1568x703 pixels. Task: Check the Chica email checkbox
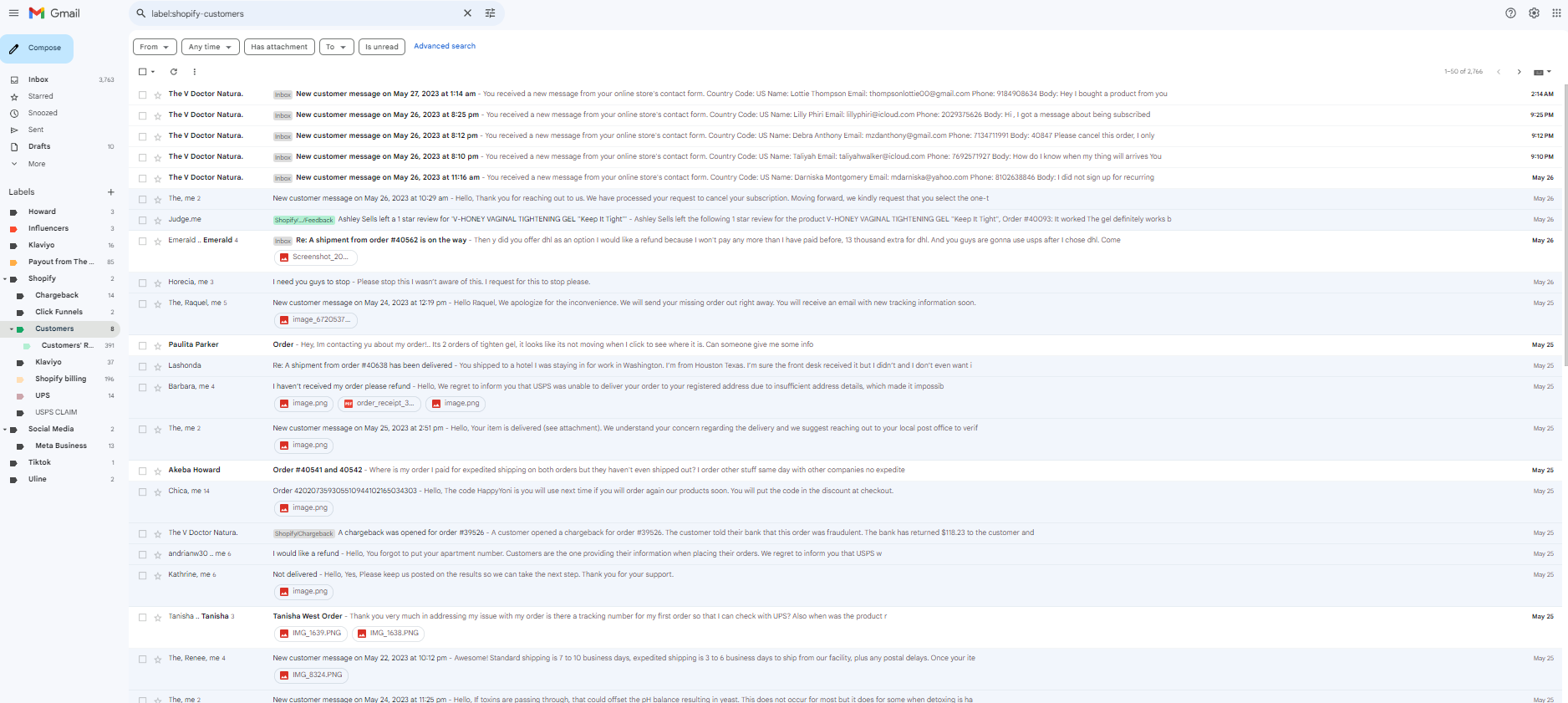(x=142, y=492)
